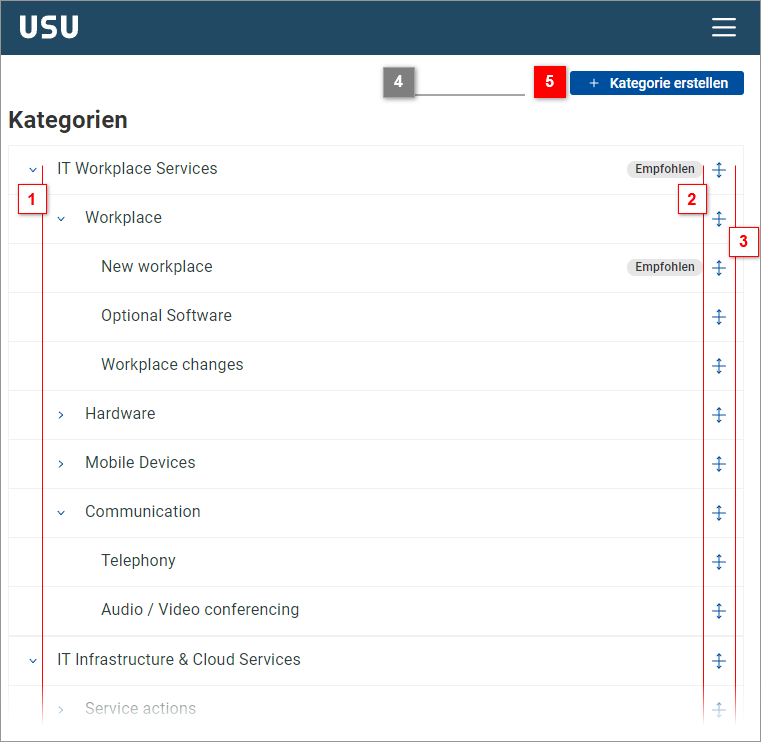Collapse the Communication subcategory
The width and height of the screenshot is (761, 742).
(x=61, y=513)
